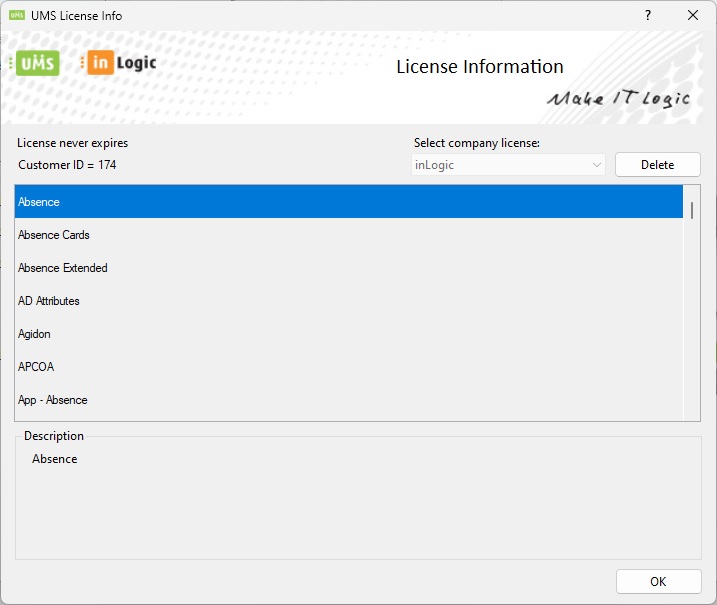
Task: Click the orange inLogic logo in the banner
Action: (122, 63)
